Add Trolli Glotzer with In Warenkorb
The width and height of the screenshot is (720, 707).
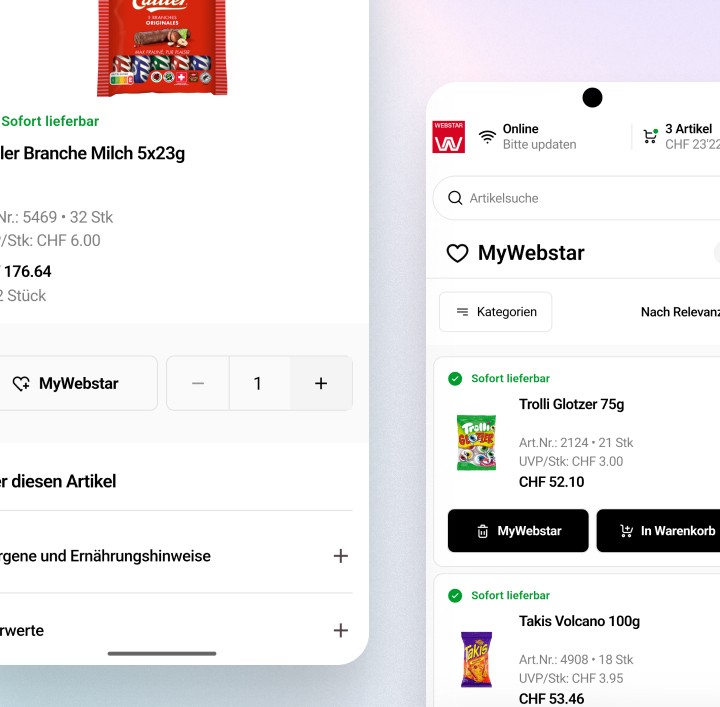pyautogui.click(x=658, y=531)
